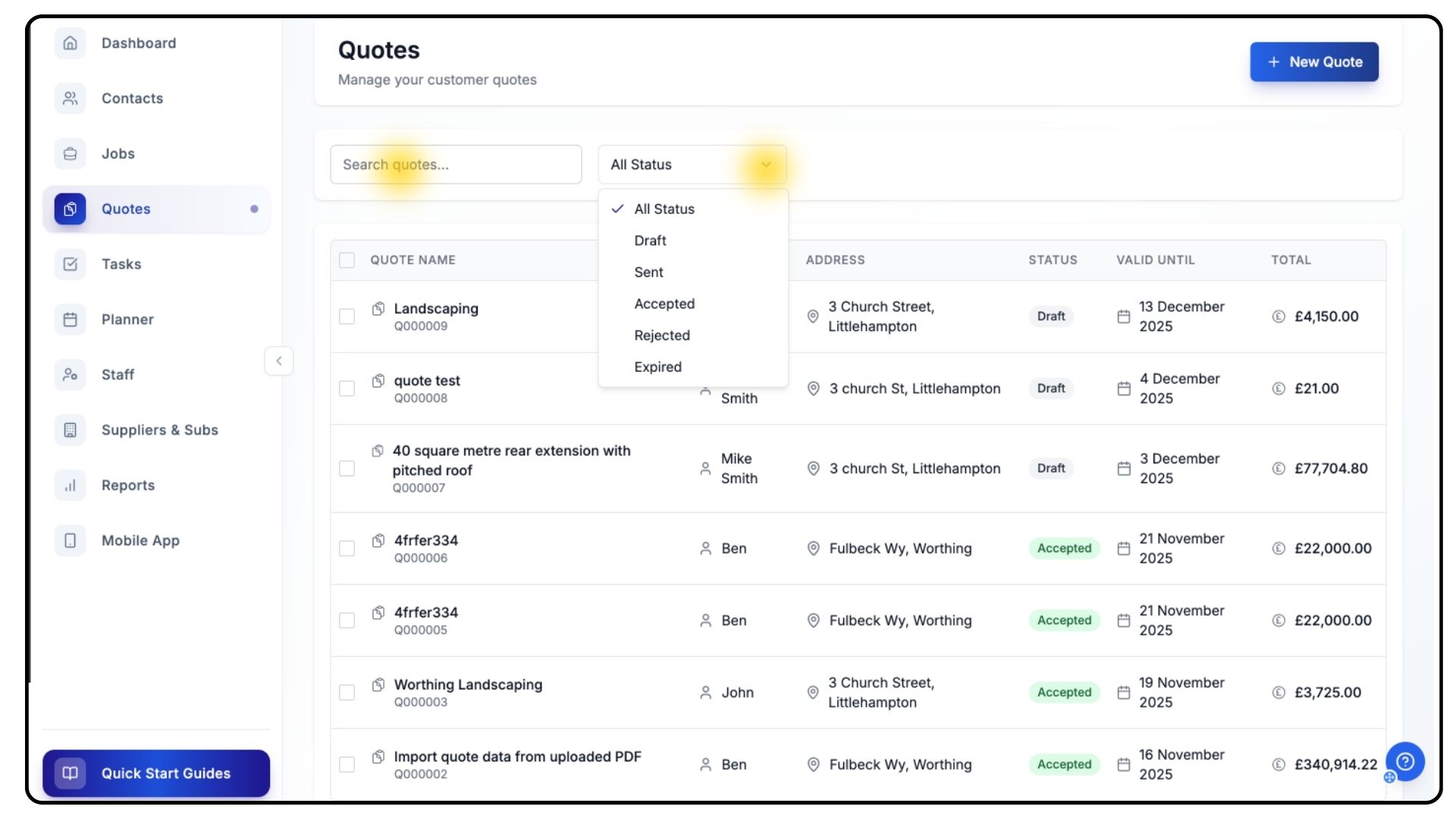Create a New Quote
Screen dimensions: 1456x819
click(1313, 62)
